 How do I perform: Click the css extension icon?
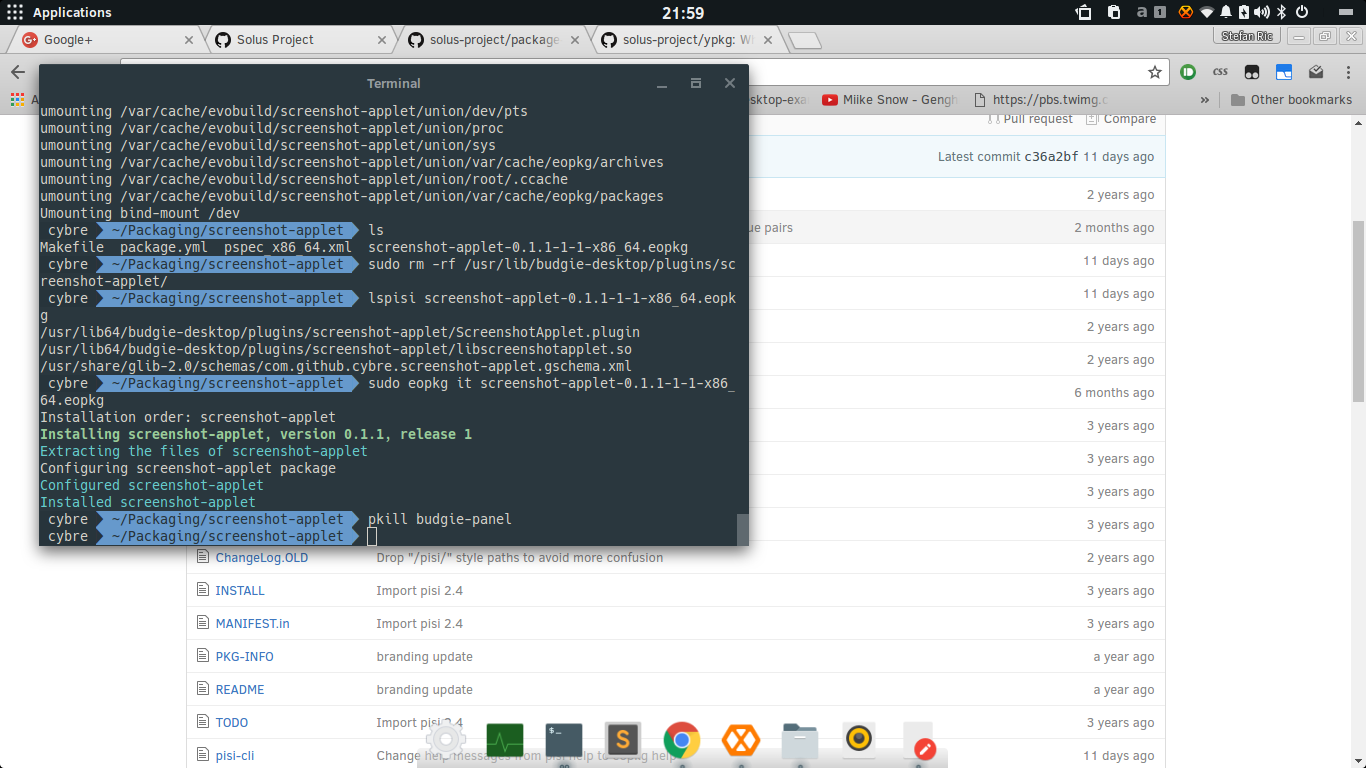point(1219,72)
